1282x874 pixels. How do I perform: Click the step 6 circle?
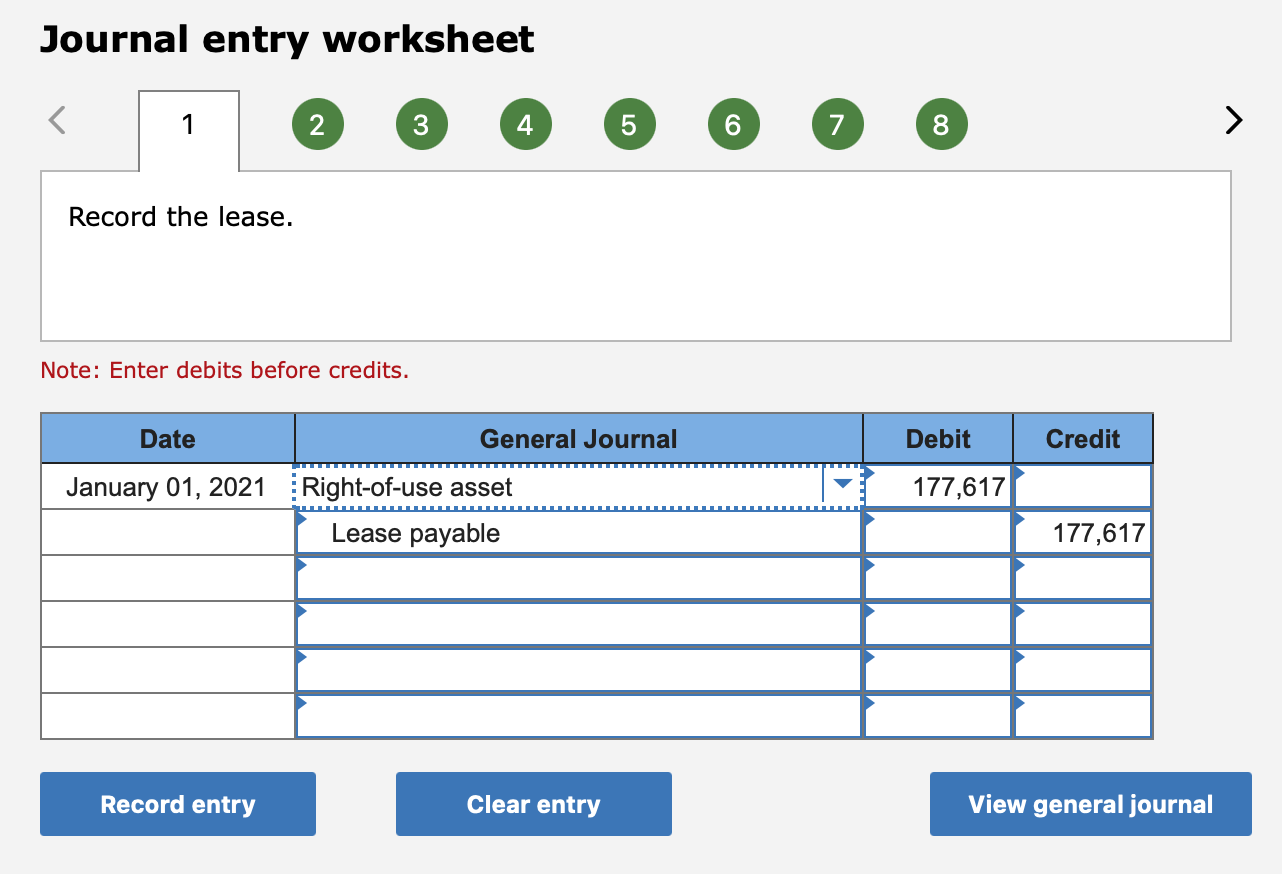coord(734,123)
